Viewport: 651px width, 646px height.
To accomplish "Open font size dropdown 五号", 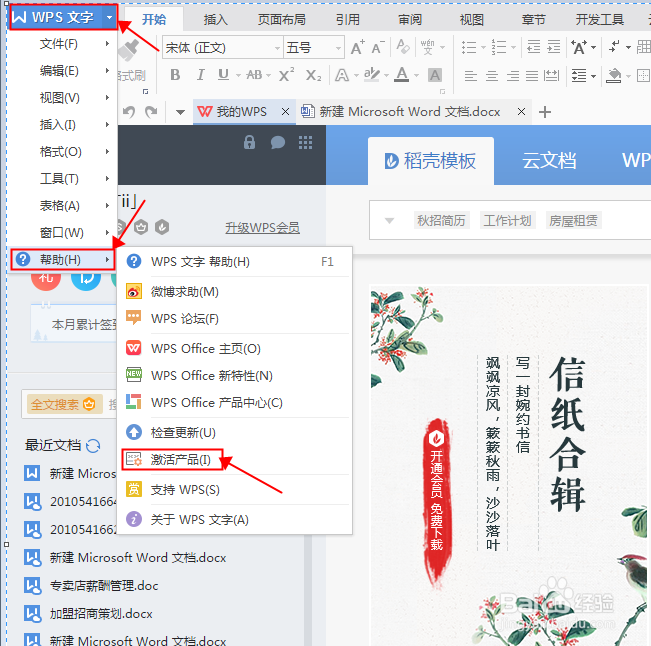I will click(x=338, y=48).
